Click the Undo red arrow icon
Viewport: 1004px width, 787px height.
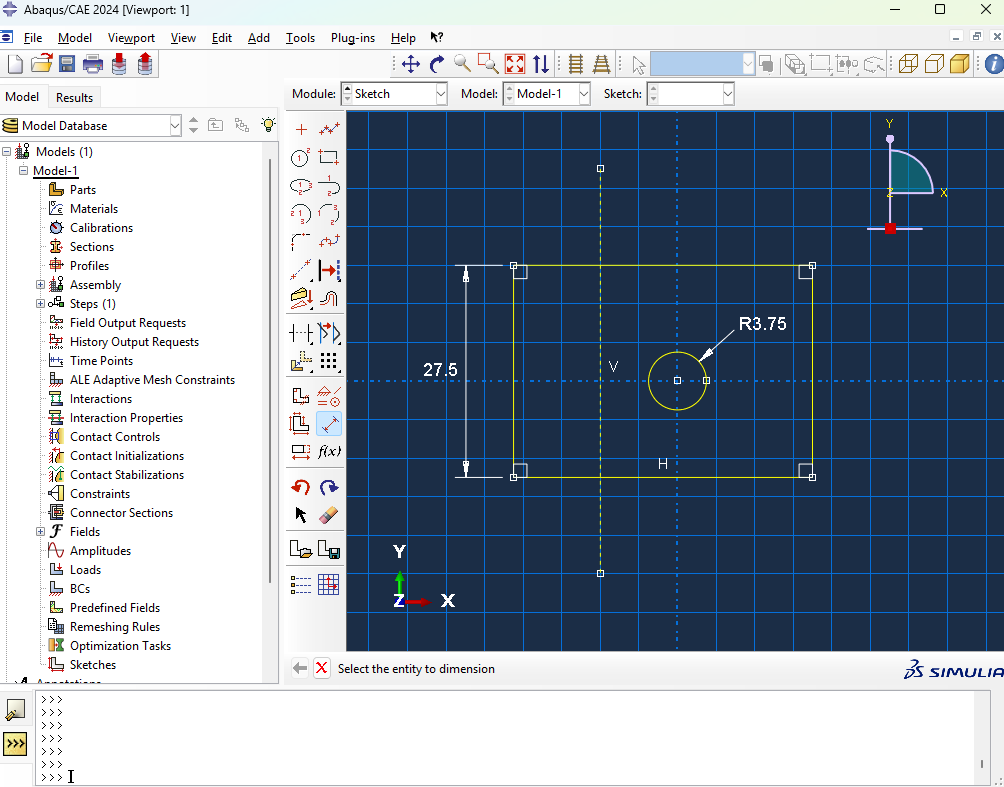301,487
